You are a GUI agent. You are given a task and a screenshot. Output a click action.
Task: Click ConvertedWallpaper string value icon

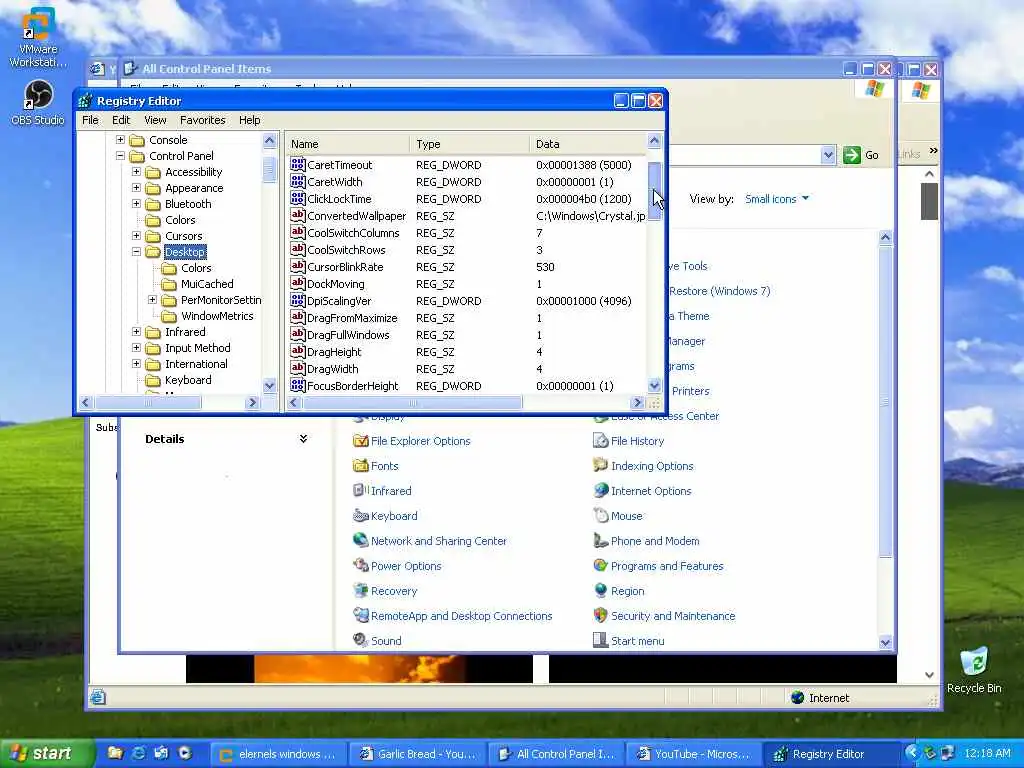[x=298, y=216]
